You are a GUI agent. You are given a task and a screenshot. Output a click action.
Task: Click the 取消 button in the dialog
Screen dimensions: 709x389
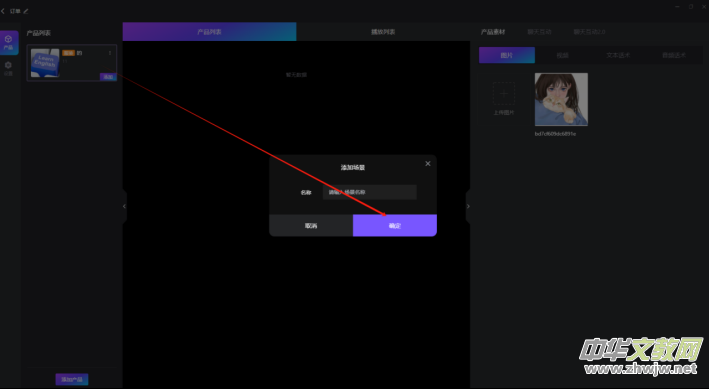311,225
